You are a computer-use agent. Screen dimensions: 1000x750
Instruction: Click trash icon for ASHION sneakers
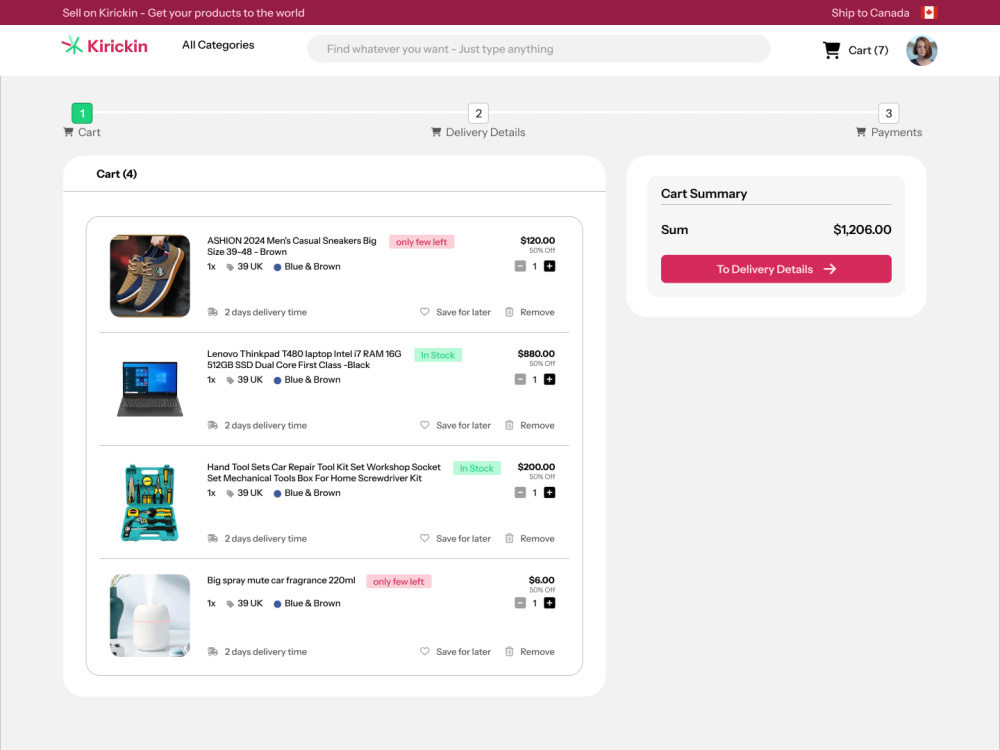[509, 312]
